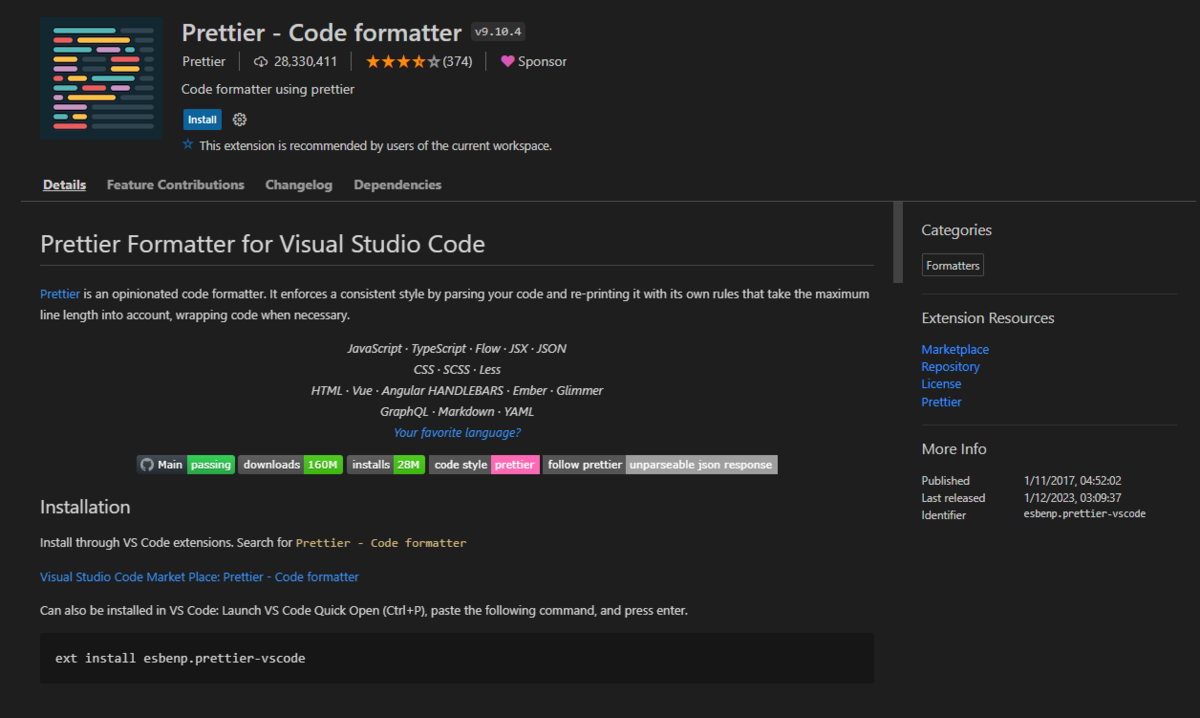Switch to the Feature Contributions tab

[175, 185]
